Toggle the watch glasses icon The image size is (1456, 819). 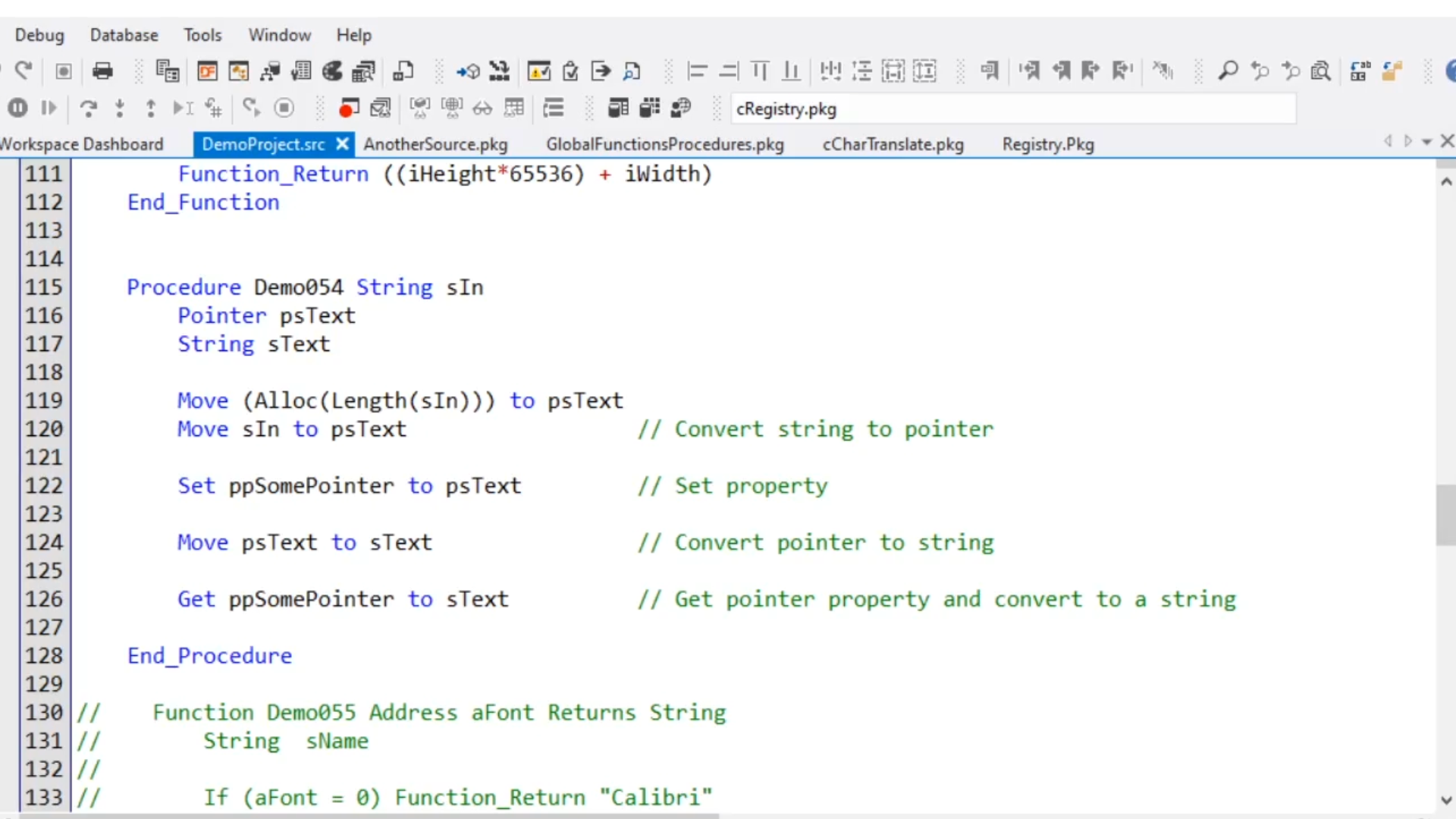[482, 108]
